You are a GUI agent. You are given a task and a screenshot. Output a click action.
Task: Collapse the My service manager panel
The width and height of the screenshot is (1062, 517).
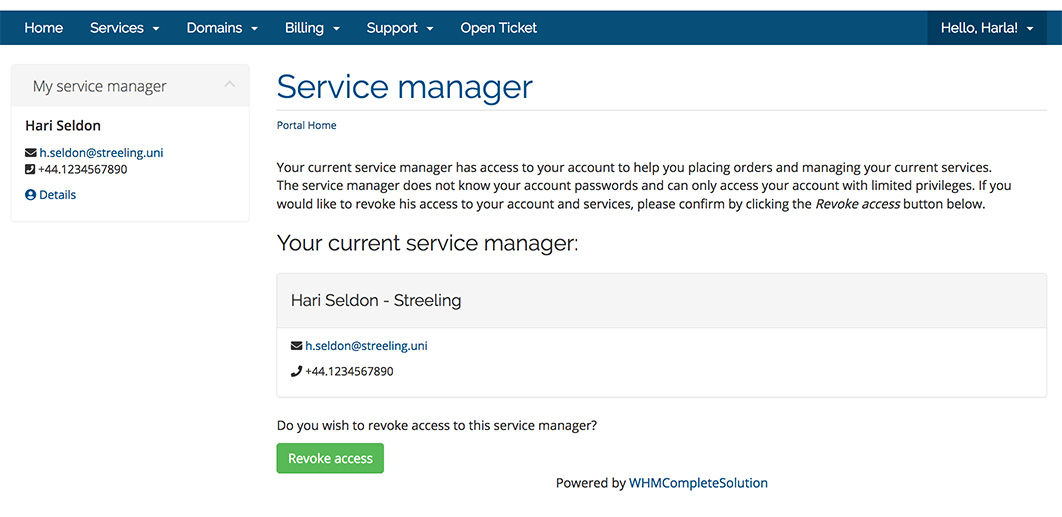[229, 85]
